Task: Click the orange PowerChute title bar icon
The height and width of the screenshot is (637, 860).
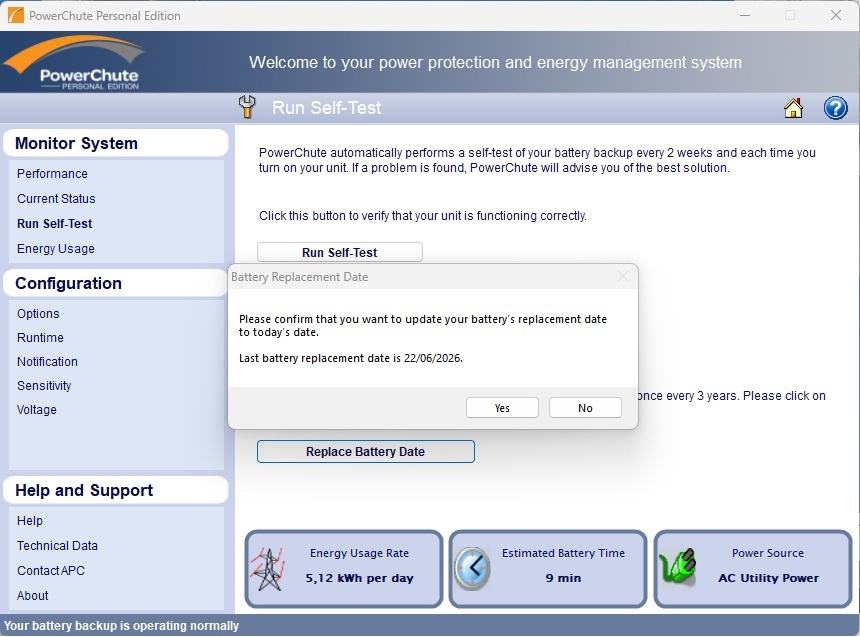Action: pos(16,15)
